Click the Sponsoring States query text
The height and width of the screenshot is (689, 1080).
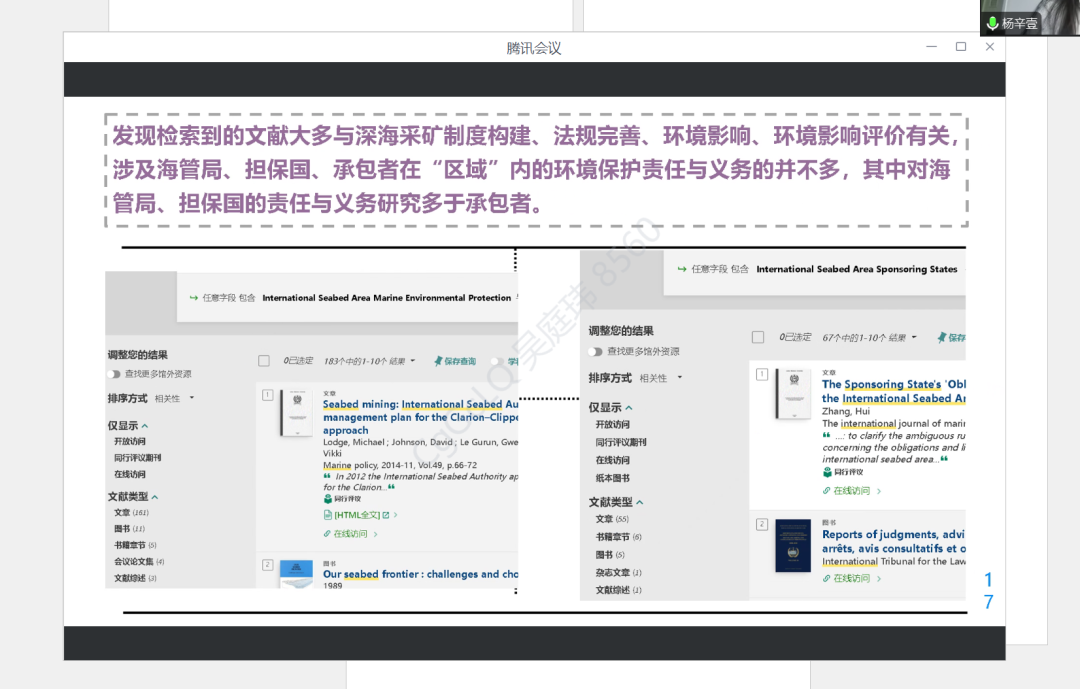(x=857, y=269)
